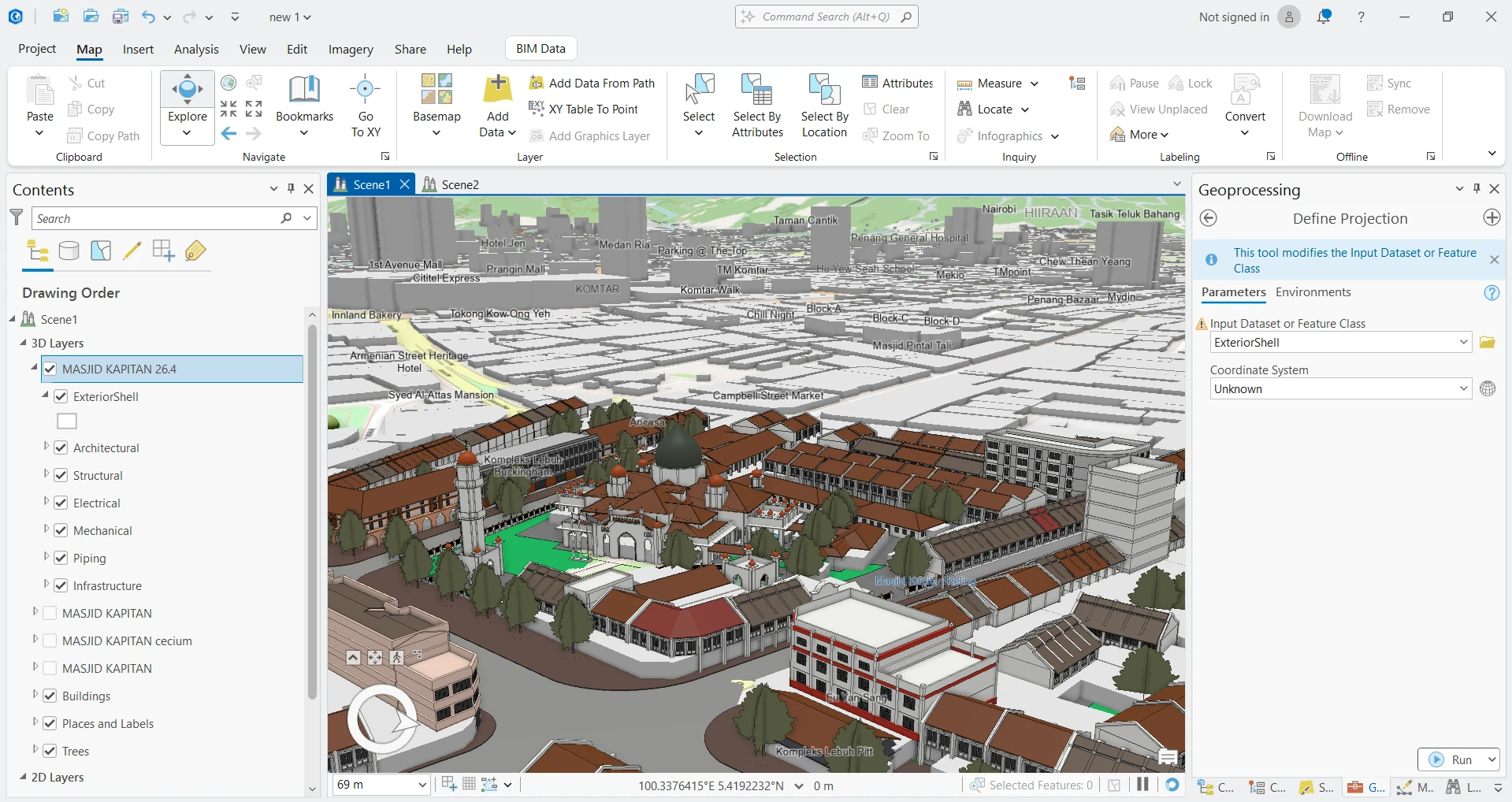1512x802 pixels.
Task: Click the notifications bell icon
Action: (1324, 17)
